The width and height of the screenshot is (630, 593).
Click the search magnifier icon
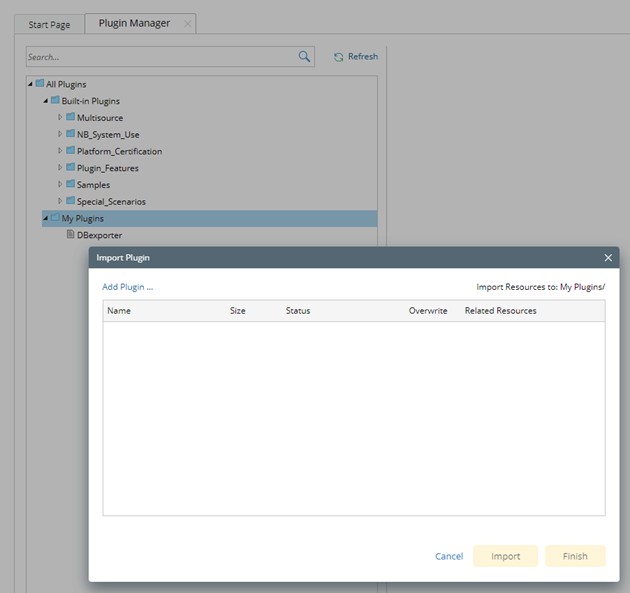click(x=304, y=57)
